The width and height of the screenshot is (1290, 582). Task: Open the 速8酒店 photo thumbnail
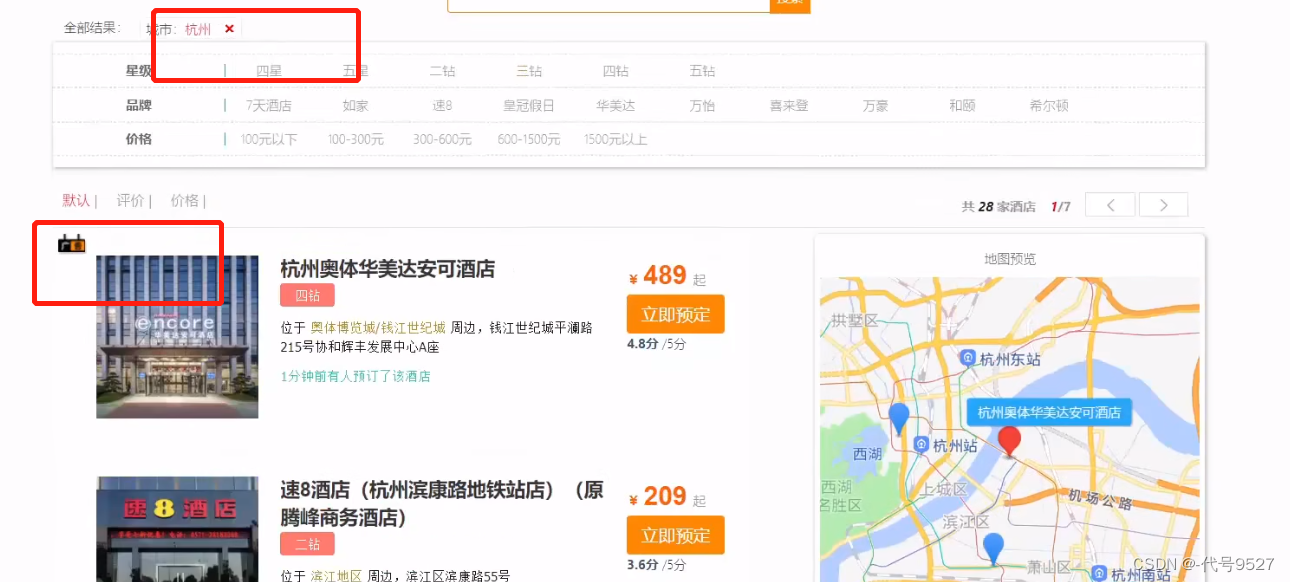tap(177, 529)
